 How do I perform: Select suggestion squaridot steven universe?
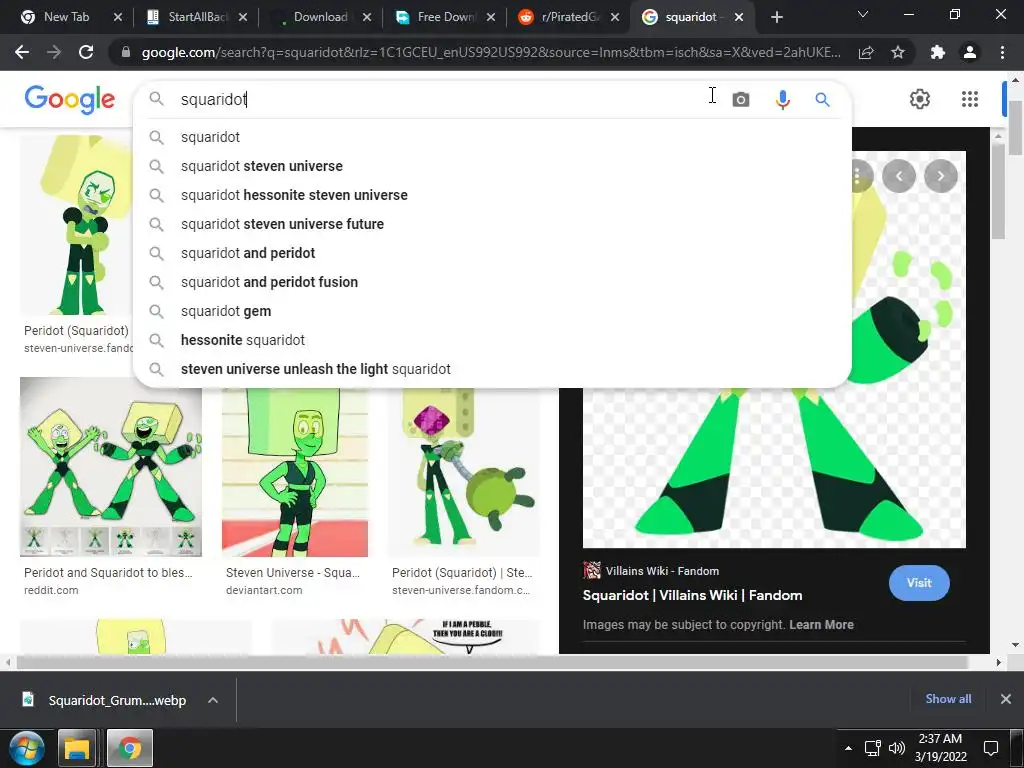[492, 166]
